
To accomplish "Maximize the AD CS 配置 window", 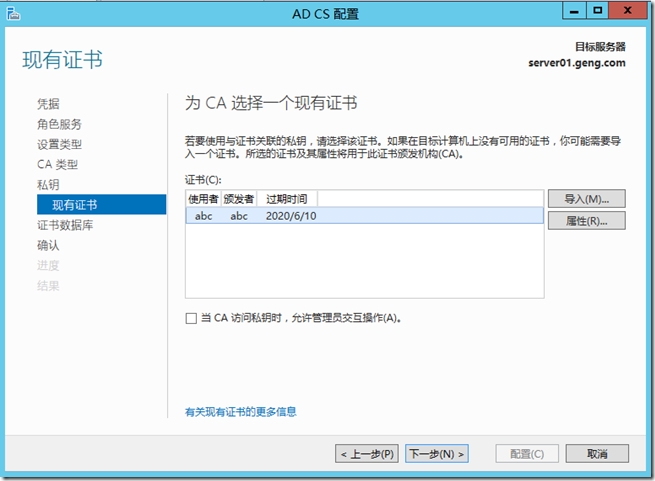I will click(x=598, y=10).
